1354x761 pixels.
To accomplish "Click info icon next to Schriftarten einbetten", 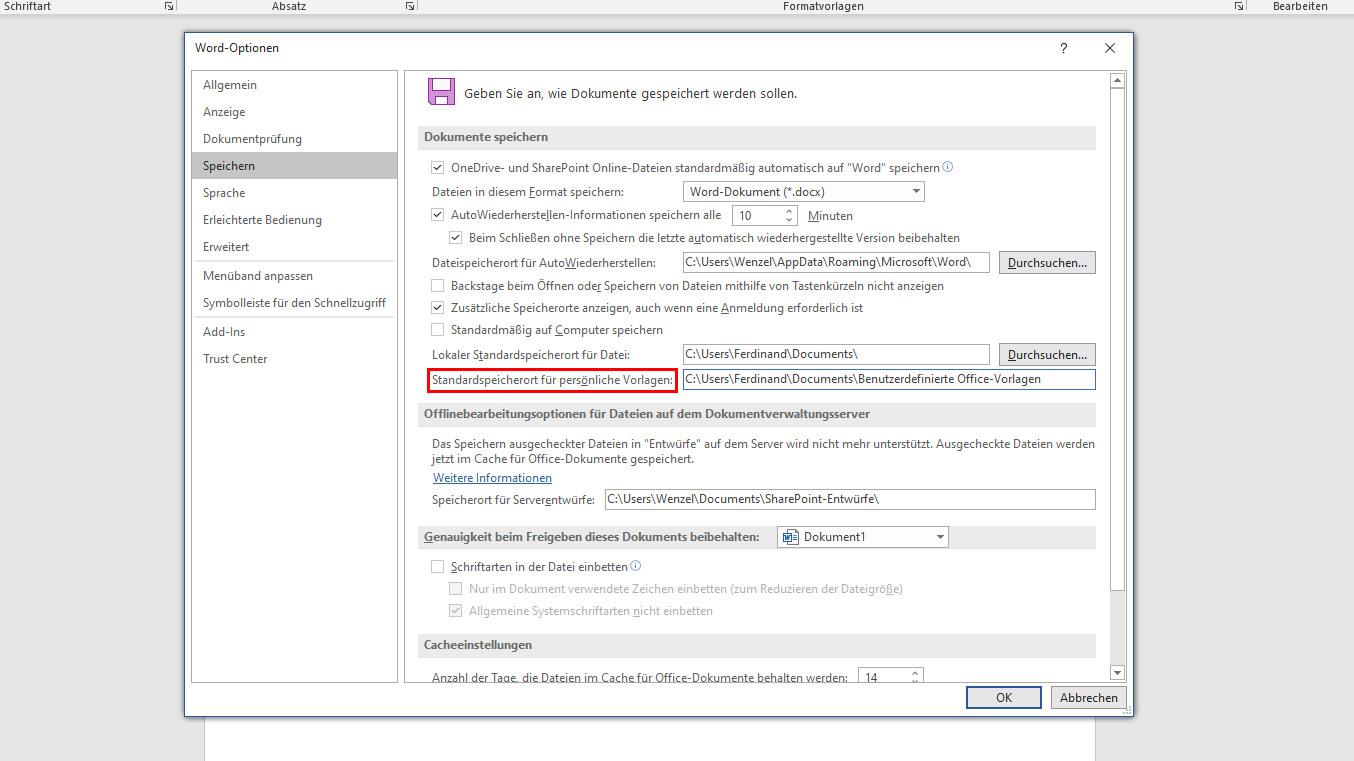I will [x=636, y=566].
